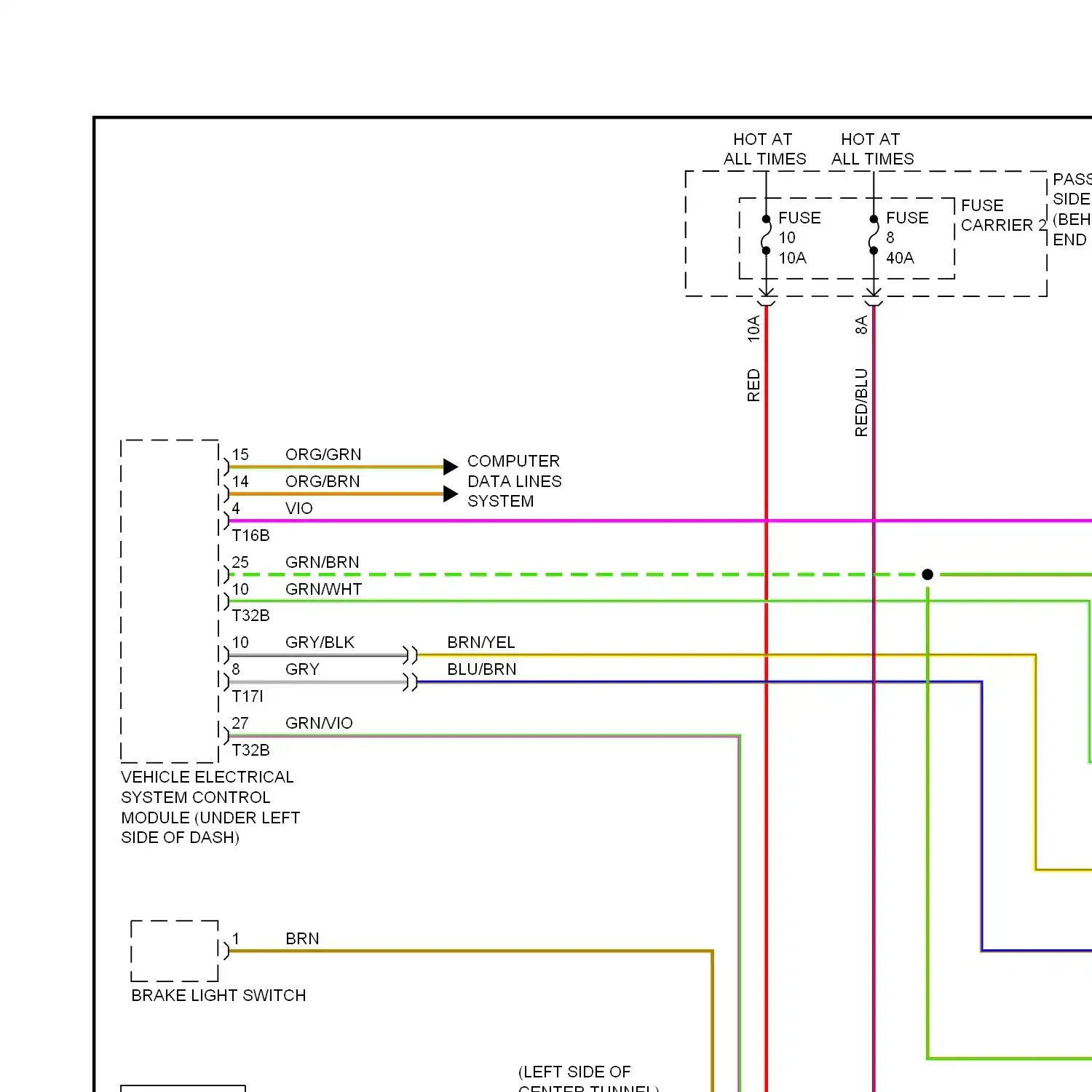Click the LEFT SIDE OF text

574,1072
